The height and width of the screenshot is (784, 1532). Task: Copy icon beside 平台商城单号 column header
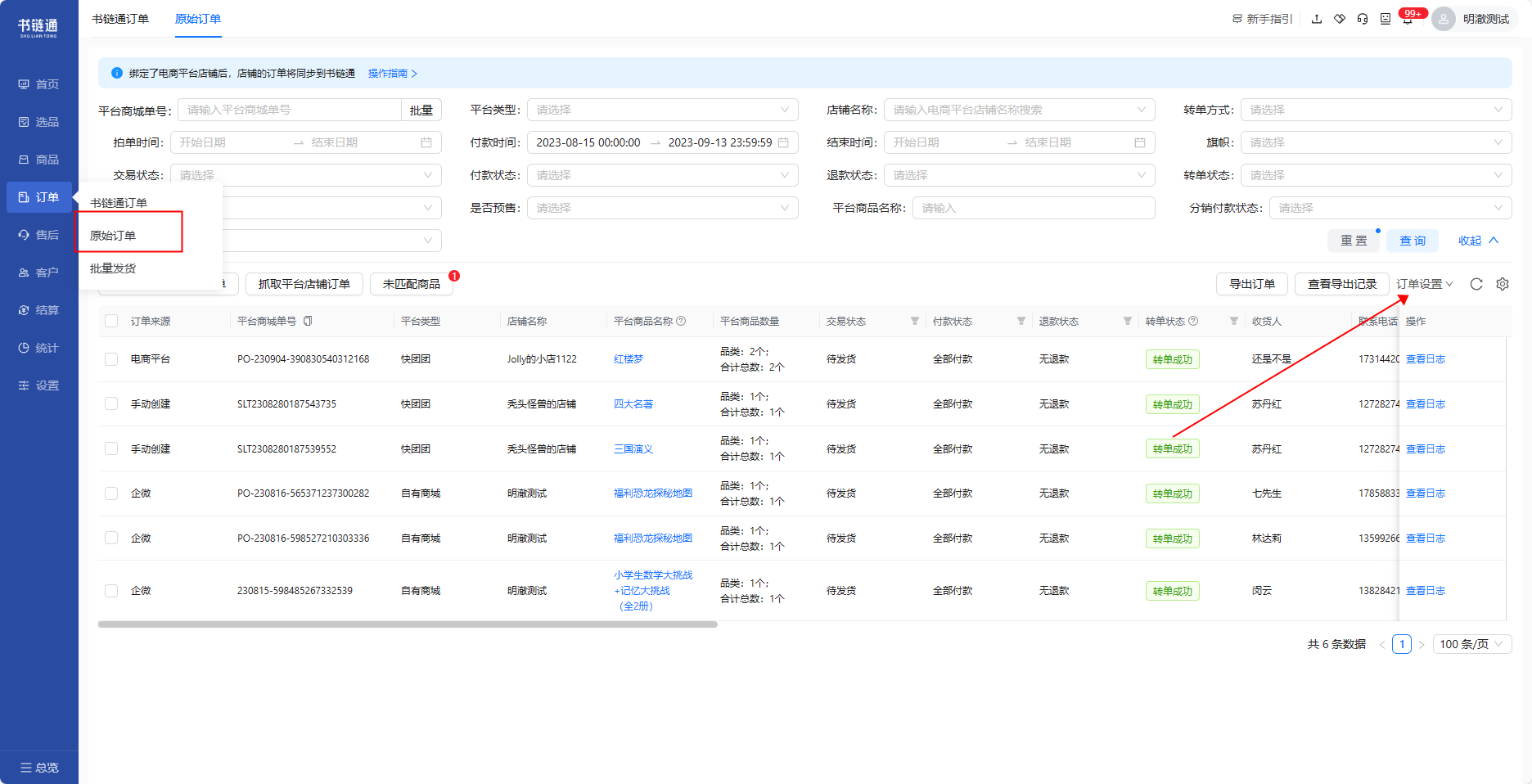point(308,321)
